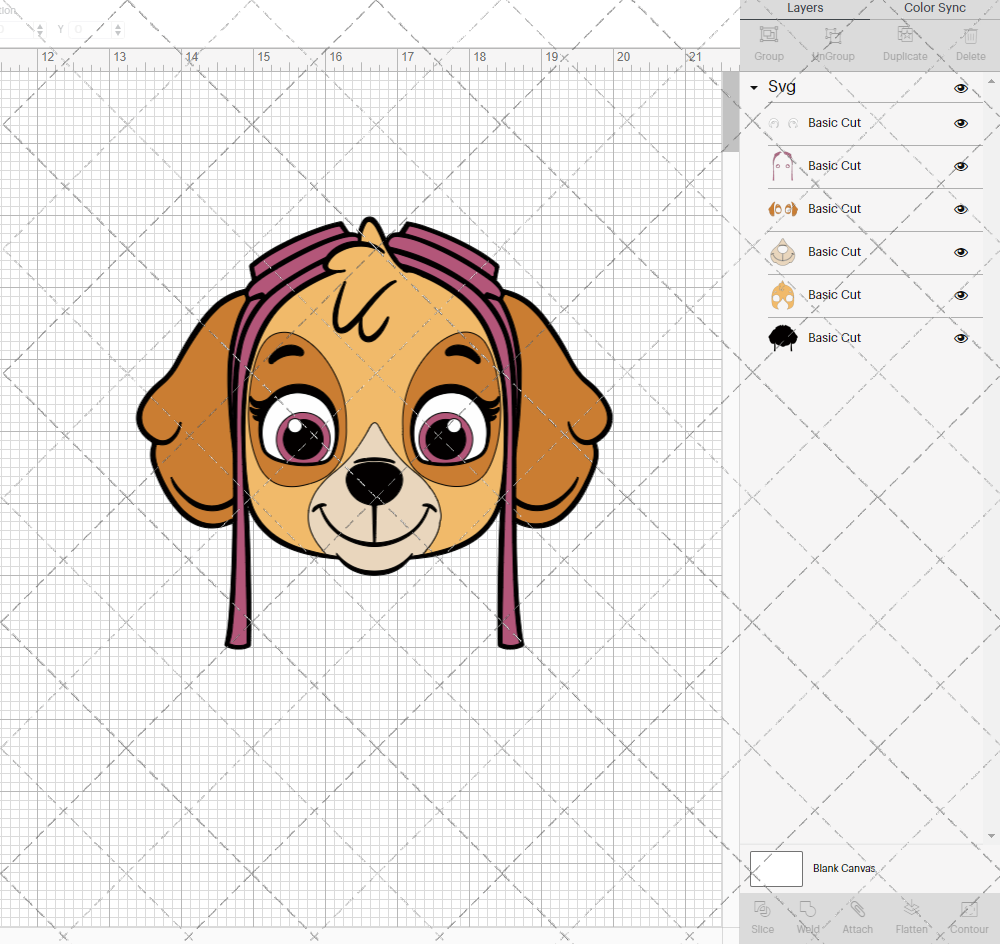Select the white eye highlights layer thumbnail

click(x=783, y=123)
